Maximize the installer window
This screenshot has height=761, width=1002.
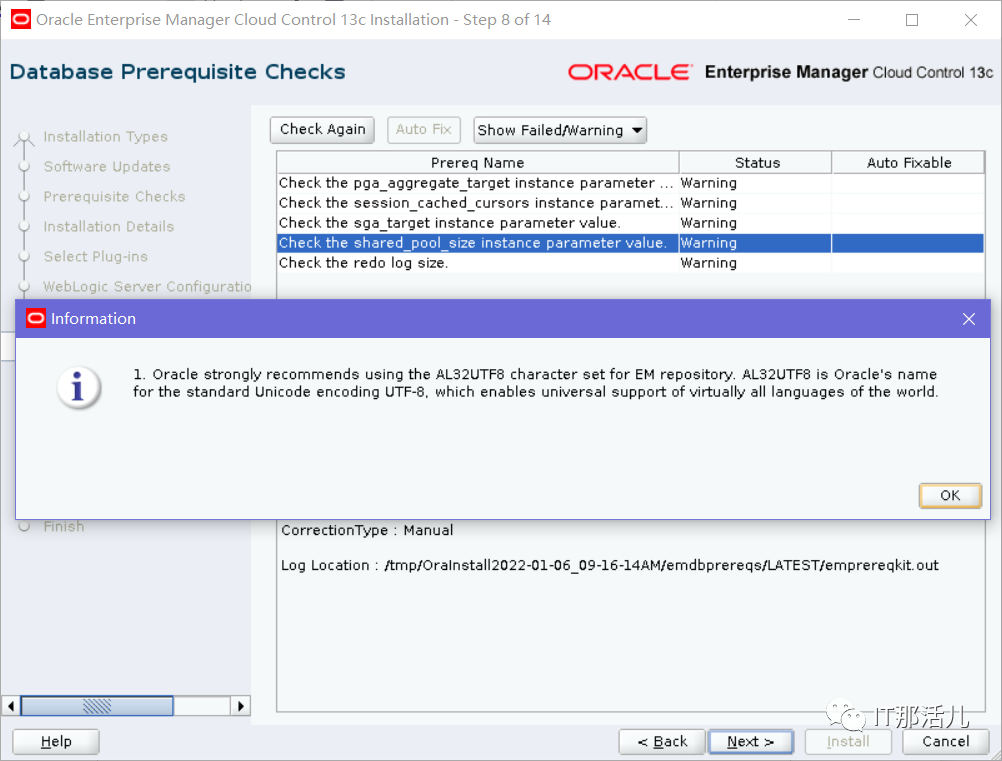(912, 20)
